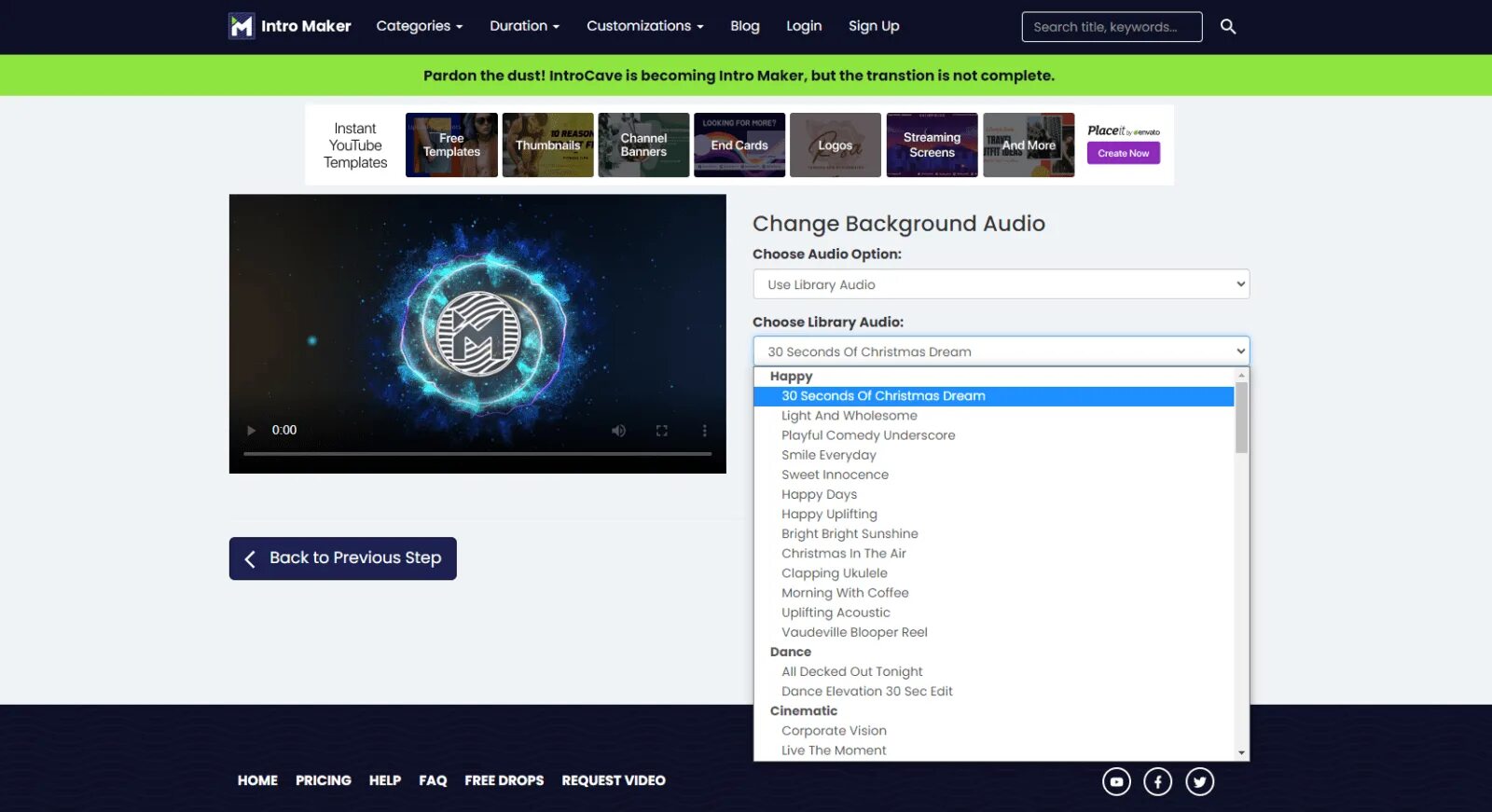1492x812 pixels.
Task: Choose Smile Everyday from the audio list
Action: click(x=994, y=455)
